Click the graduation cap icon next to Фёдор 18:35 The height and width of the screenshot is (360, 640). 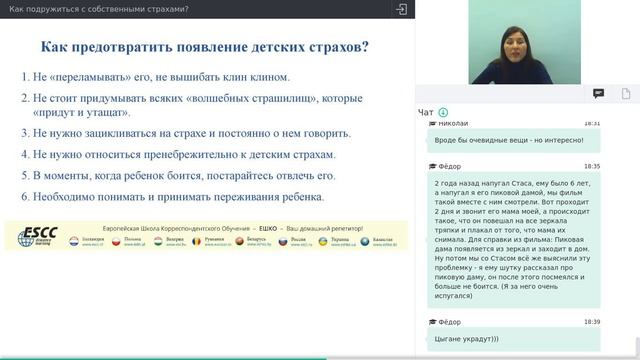click(432, 167)
